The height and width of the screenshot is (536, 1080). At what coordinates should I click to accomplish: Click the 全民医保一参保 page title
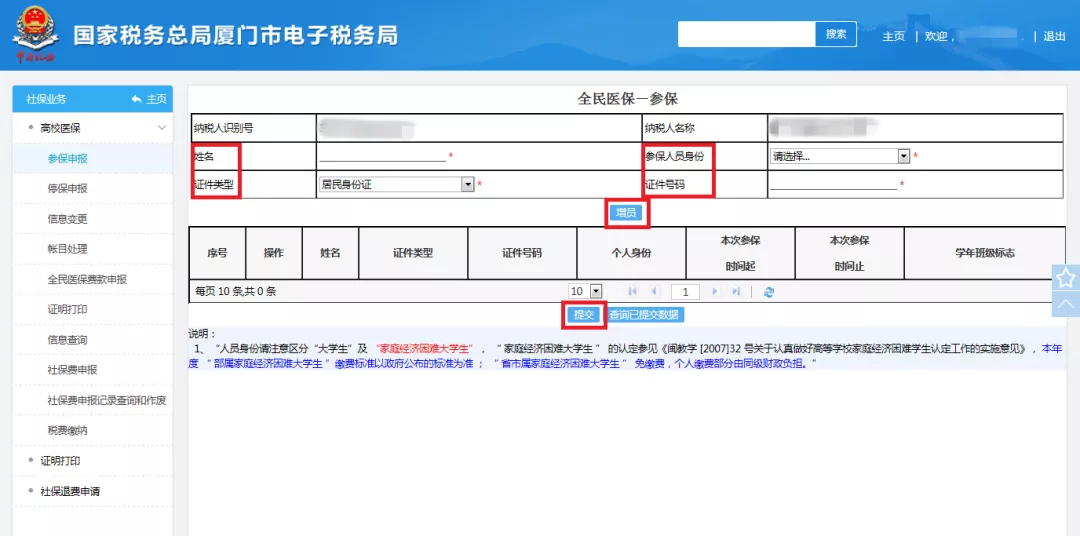[627, 99]
